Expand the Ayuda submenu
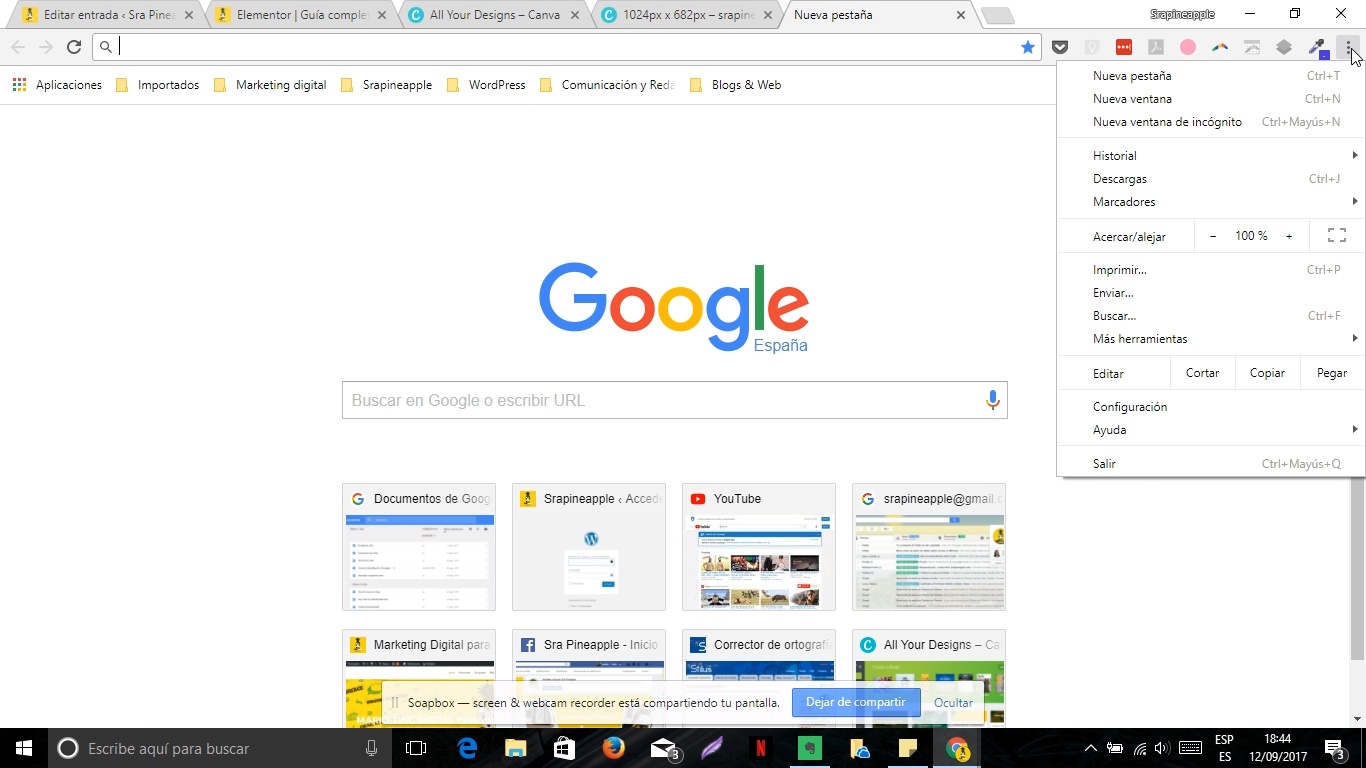The image size is (1366, 768). tap(1211, 430)
